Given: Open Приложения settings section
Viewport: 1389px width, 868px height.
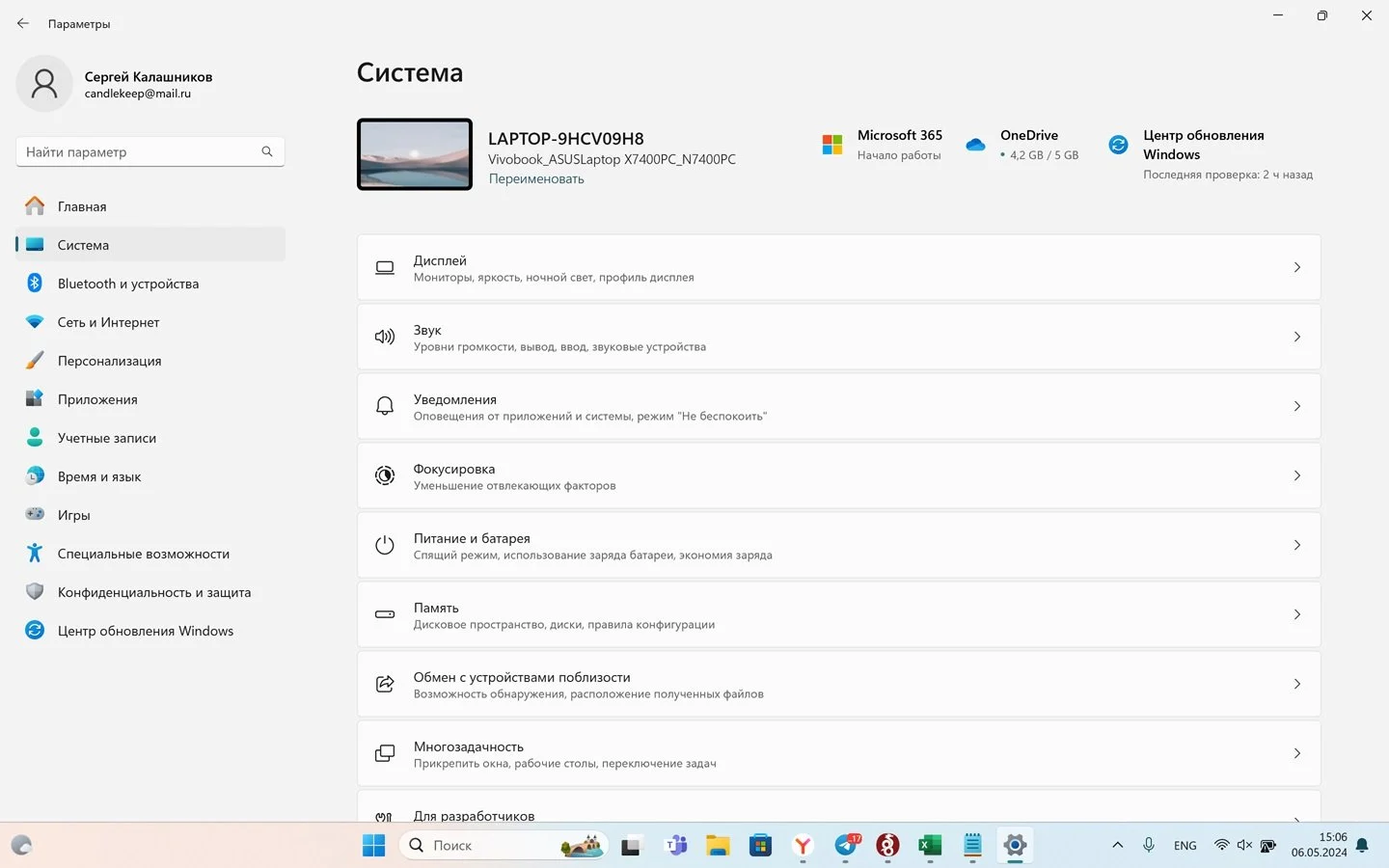Looking at the screenshot, I should click(x=150, y=399).
